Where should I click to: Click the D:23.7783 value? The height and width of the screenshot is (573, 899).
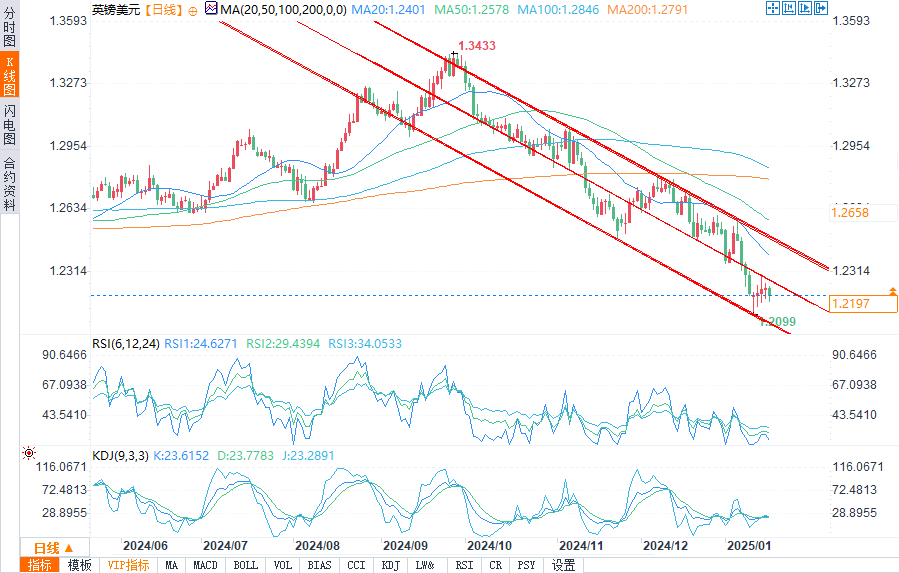(x=245, y=455)
